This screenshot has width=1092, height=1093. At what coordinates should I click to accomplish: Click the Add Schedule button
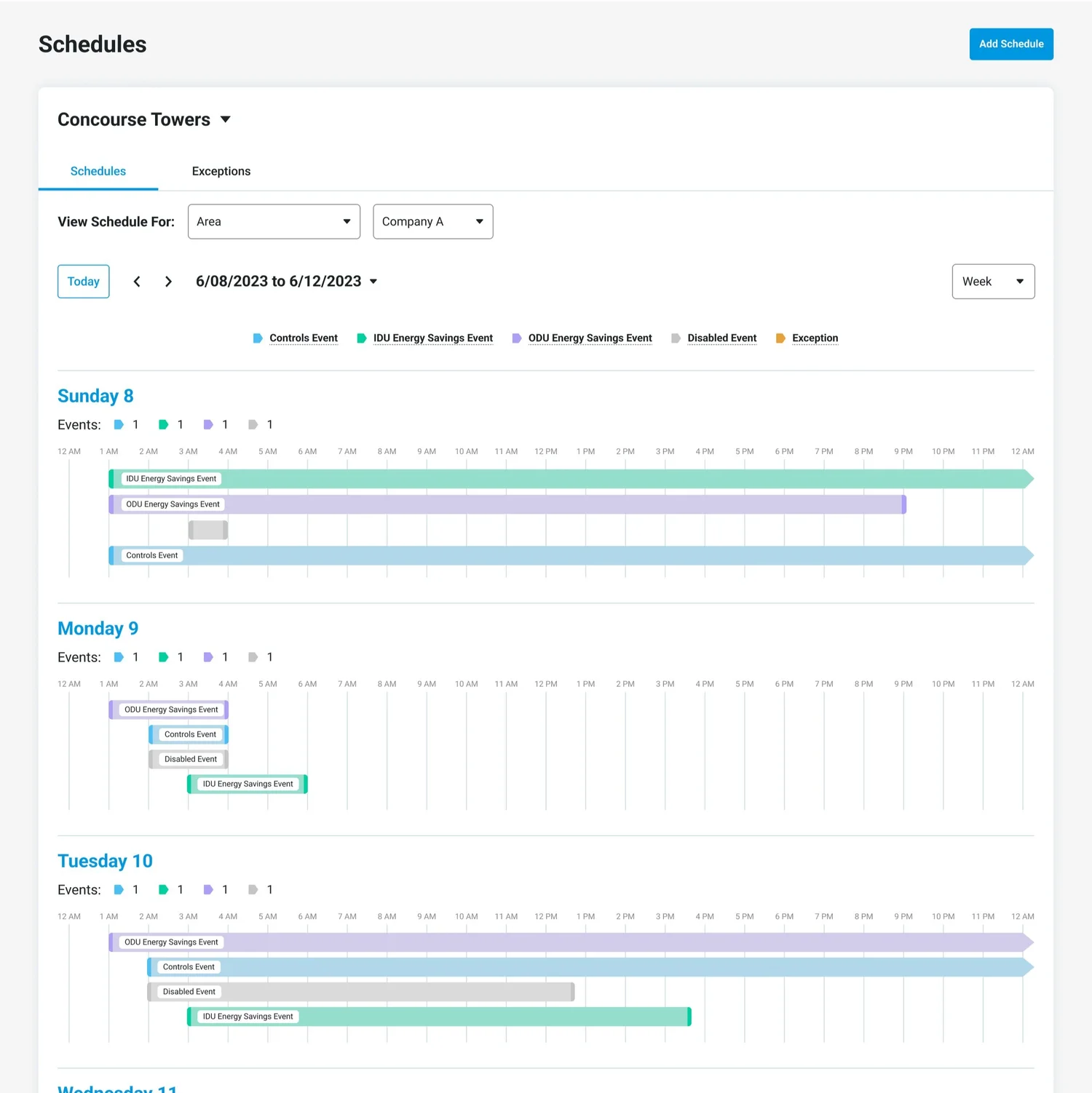pyautogui.click(x=1011, y=44)
